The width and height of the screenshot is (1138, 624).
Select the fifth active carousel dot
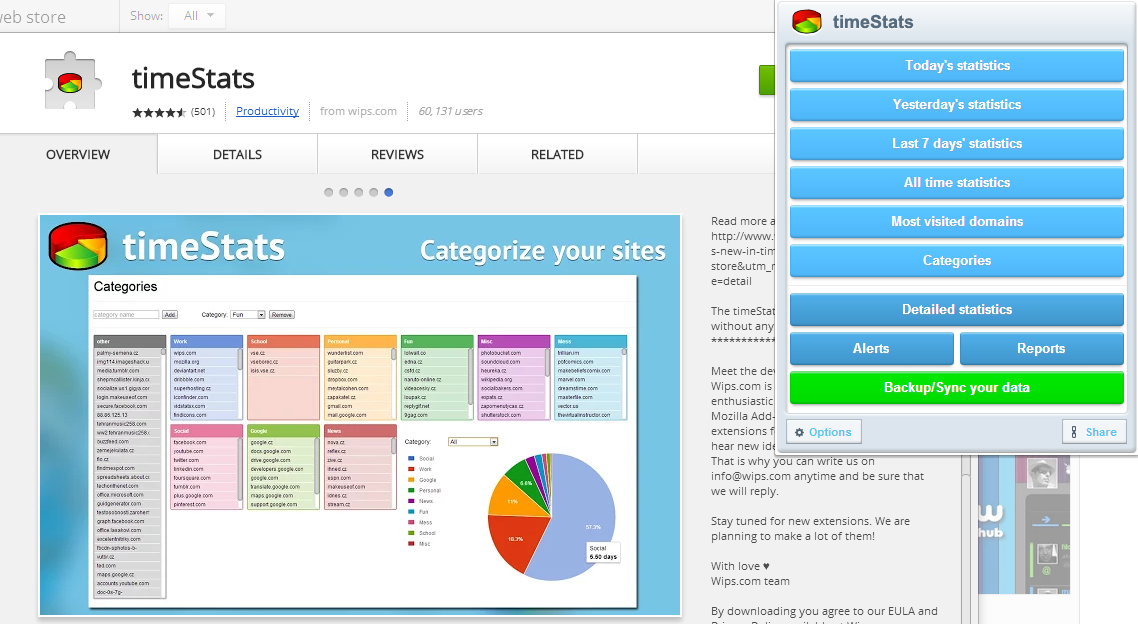point(389,192)
